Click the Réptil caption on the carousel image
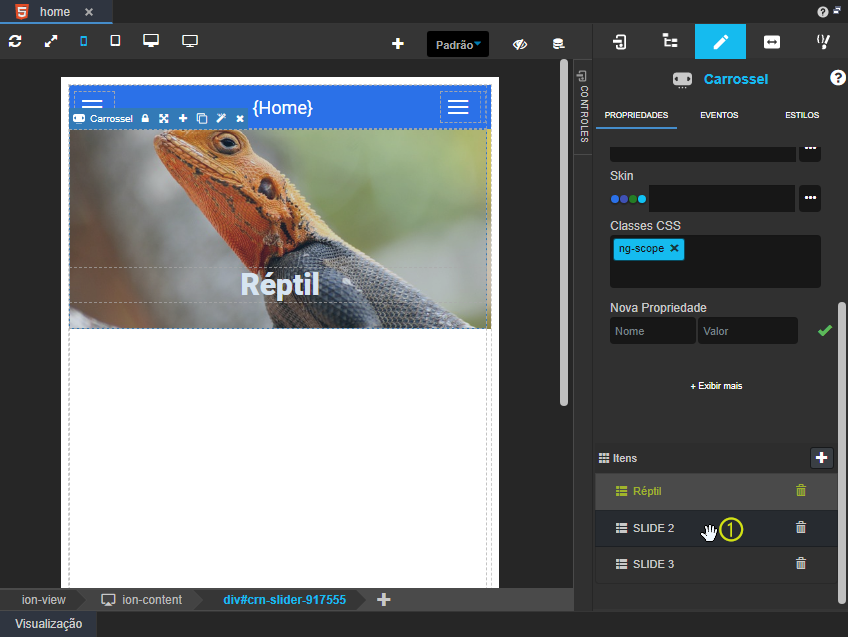This screenshot has width=848, height=637. pos(280,284)
